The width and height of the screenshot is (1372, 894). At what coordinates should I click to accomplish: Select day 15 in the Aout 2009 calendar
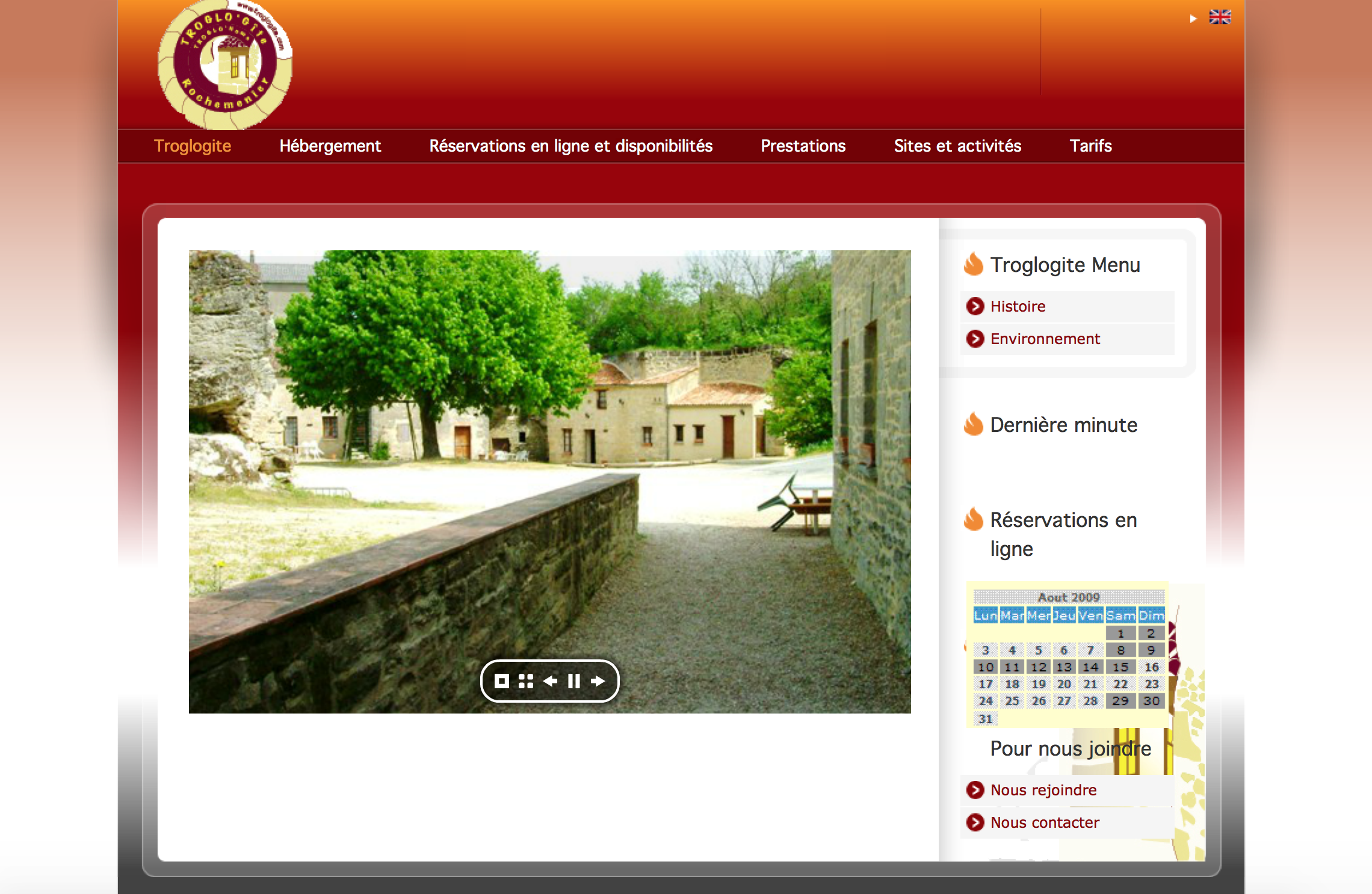pyautogui.click(x=1120, y=667)
